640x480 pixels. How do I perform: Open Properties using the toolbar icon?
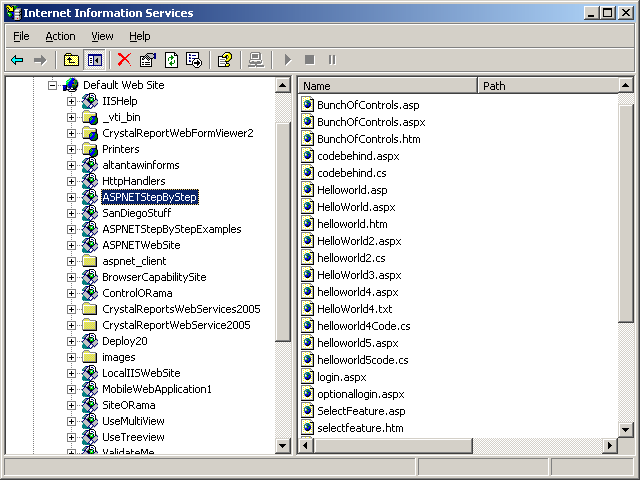pos(148,60)
